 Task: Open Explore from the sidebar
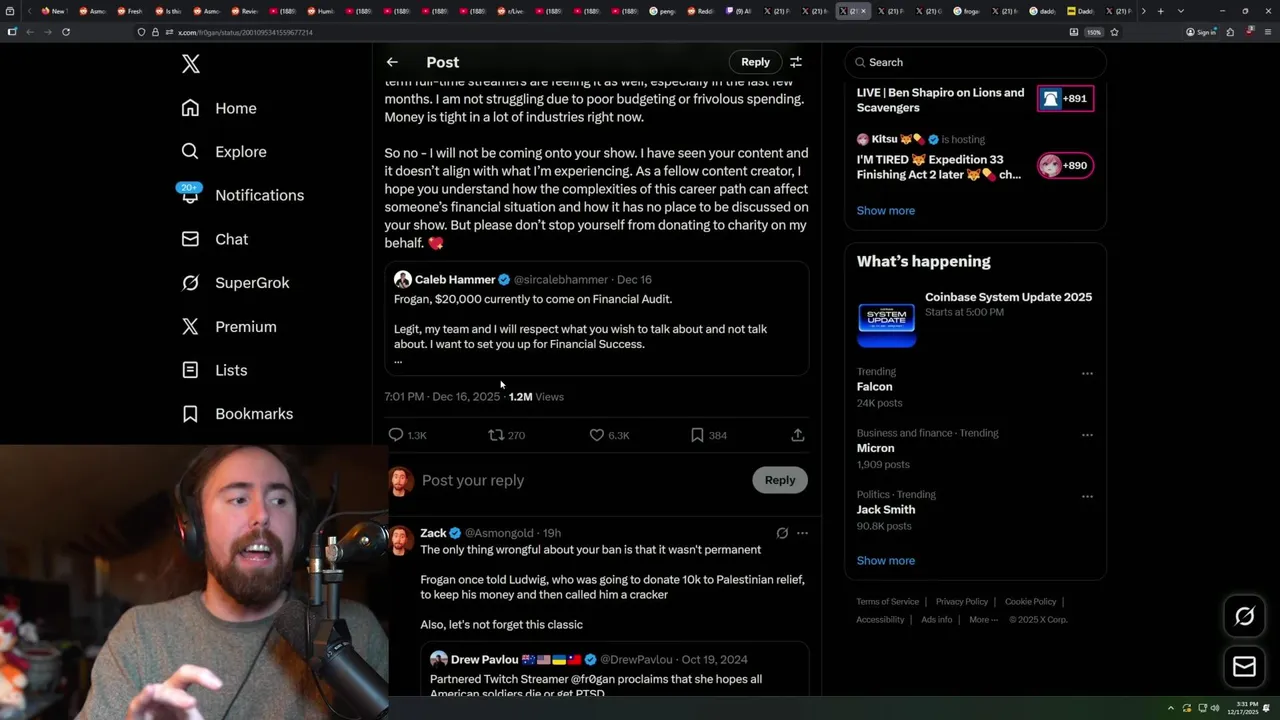240,152
